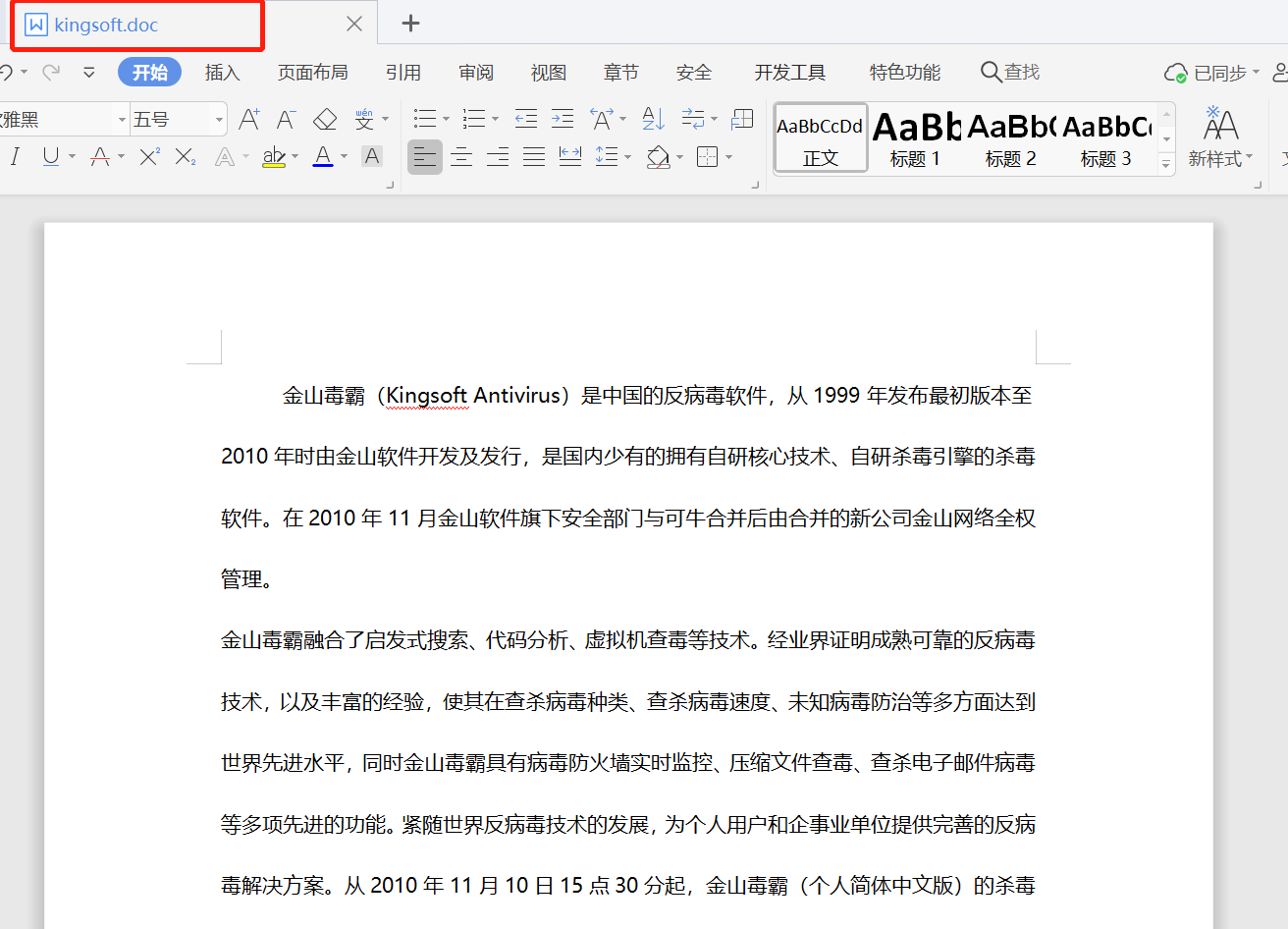Redo the last action
The height and width of the screenshot is (929, 1288).
pyautogui.click(x=51, y=72)
